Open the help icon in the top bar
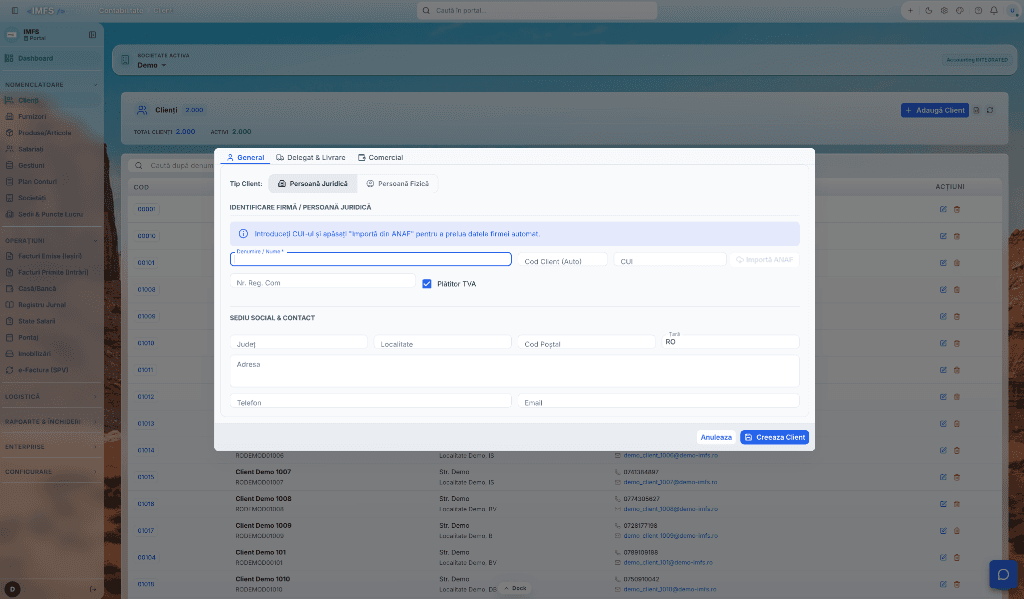 point(978,10)
